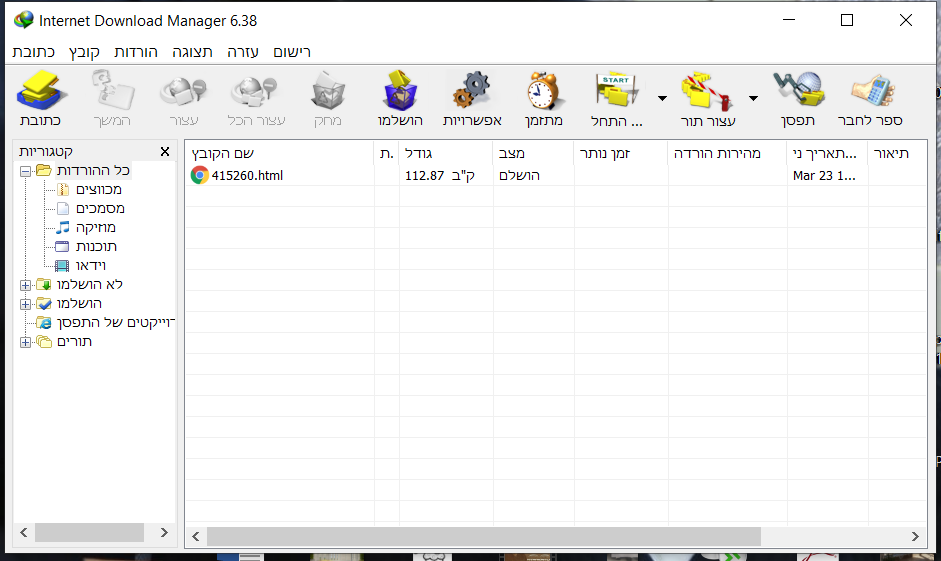Click categories panel scrollbar right arrow
Screen dimensions: 941x561
164,532
